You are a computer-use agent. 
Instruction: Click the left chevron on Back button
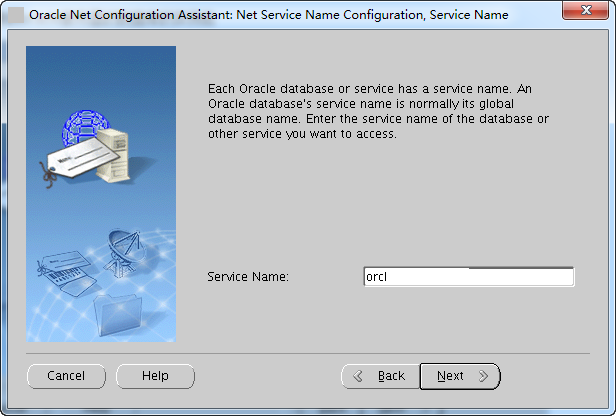(x=358, y=376)
